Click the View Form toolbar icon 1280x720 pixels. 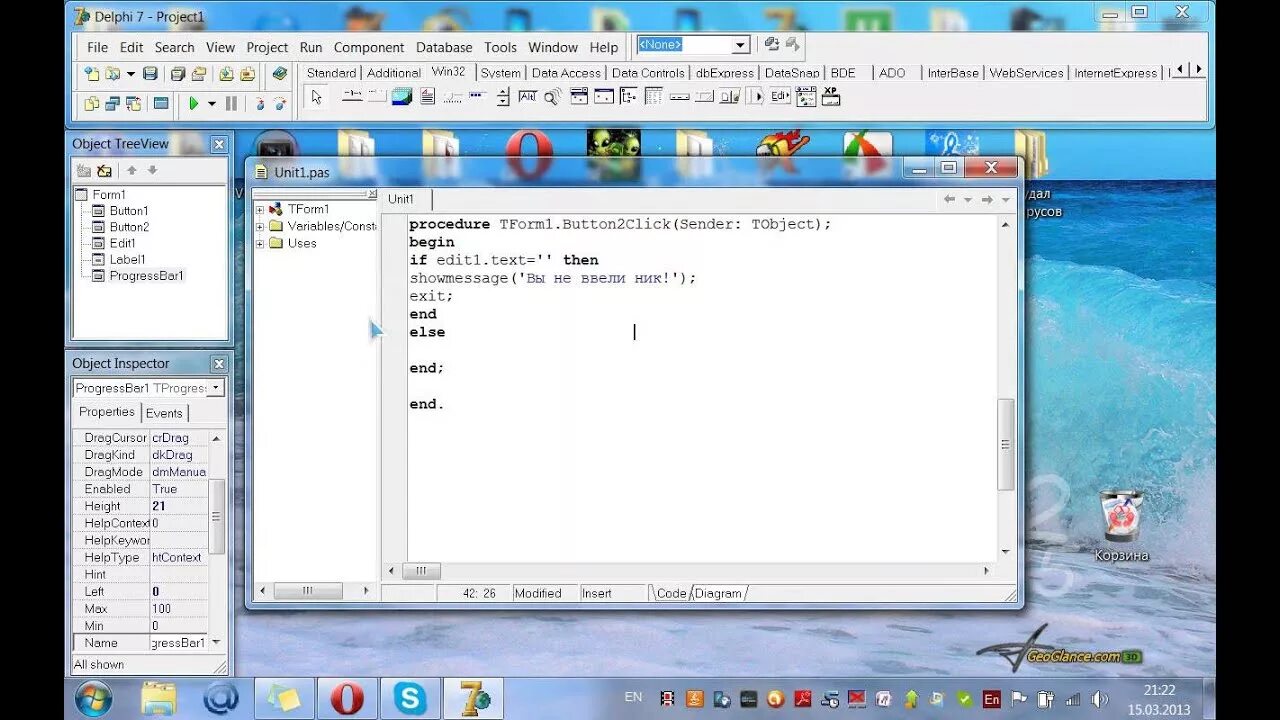tap(112, 103)
